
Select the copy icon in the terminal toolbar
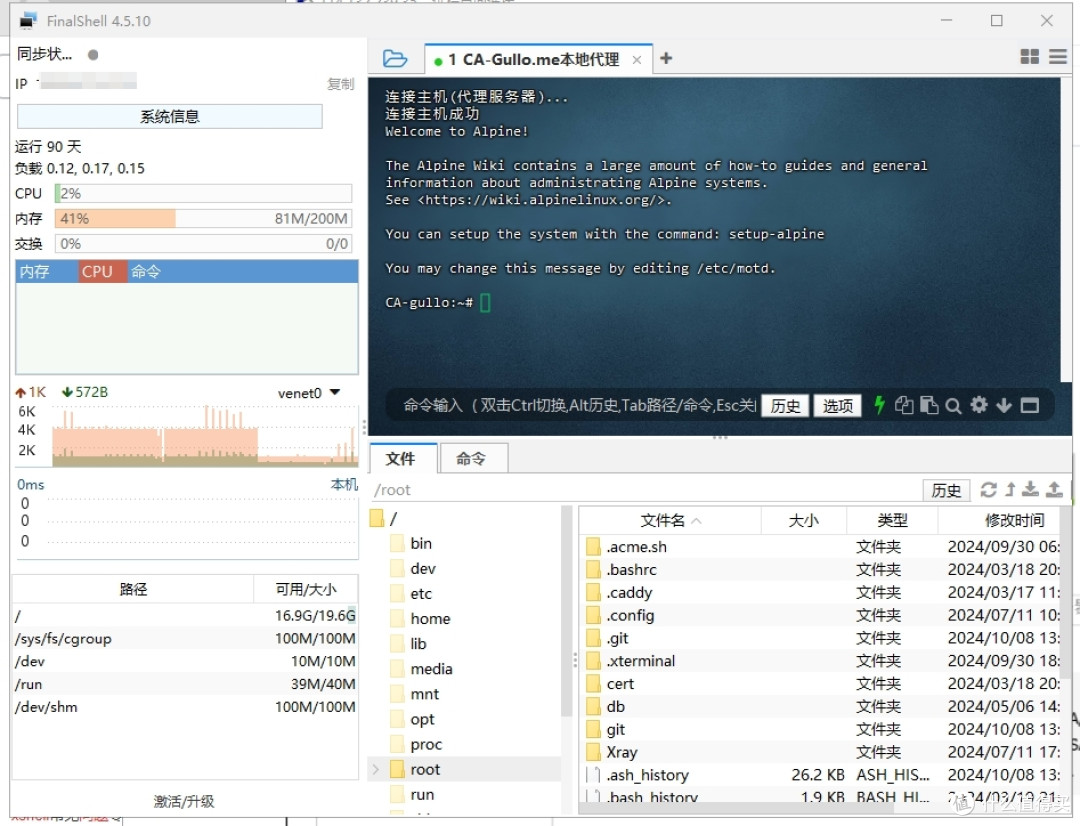(904, 405)
